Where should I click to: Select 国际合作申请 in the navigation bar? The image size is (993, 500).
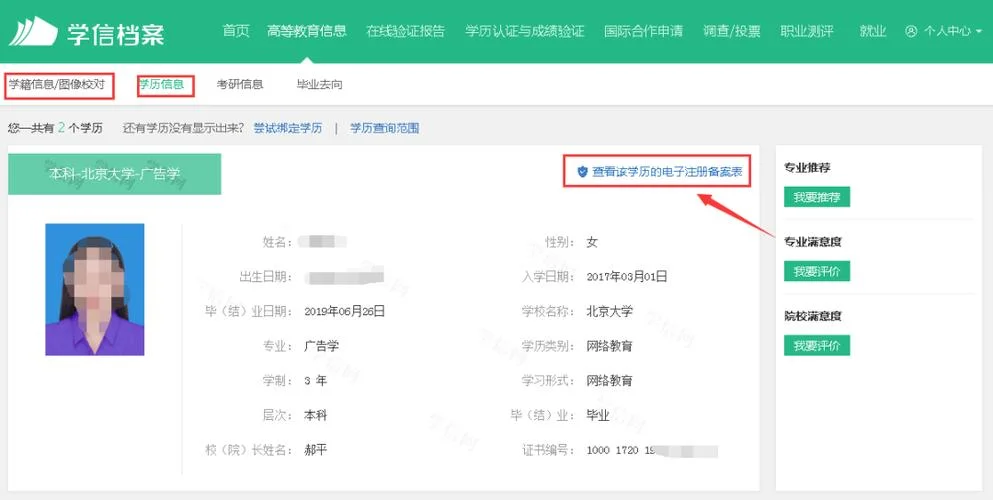pyautogui.click(x=643, y=31)
